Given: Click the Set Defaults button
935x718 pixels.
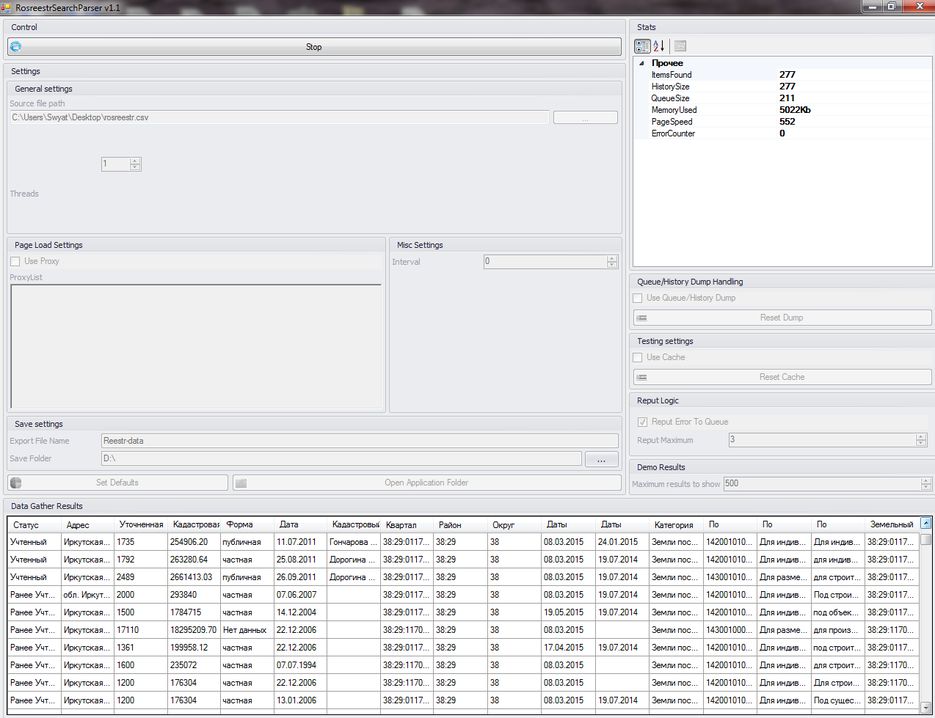Looking at the screenshot, I should click(x=117, y=482).
